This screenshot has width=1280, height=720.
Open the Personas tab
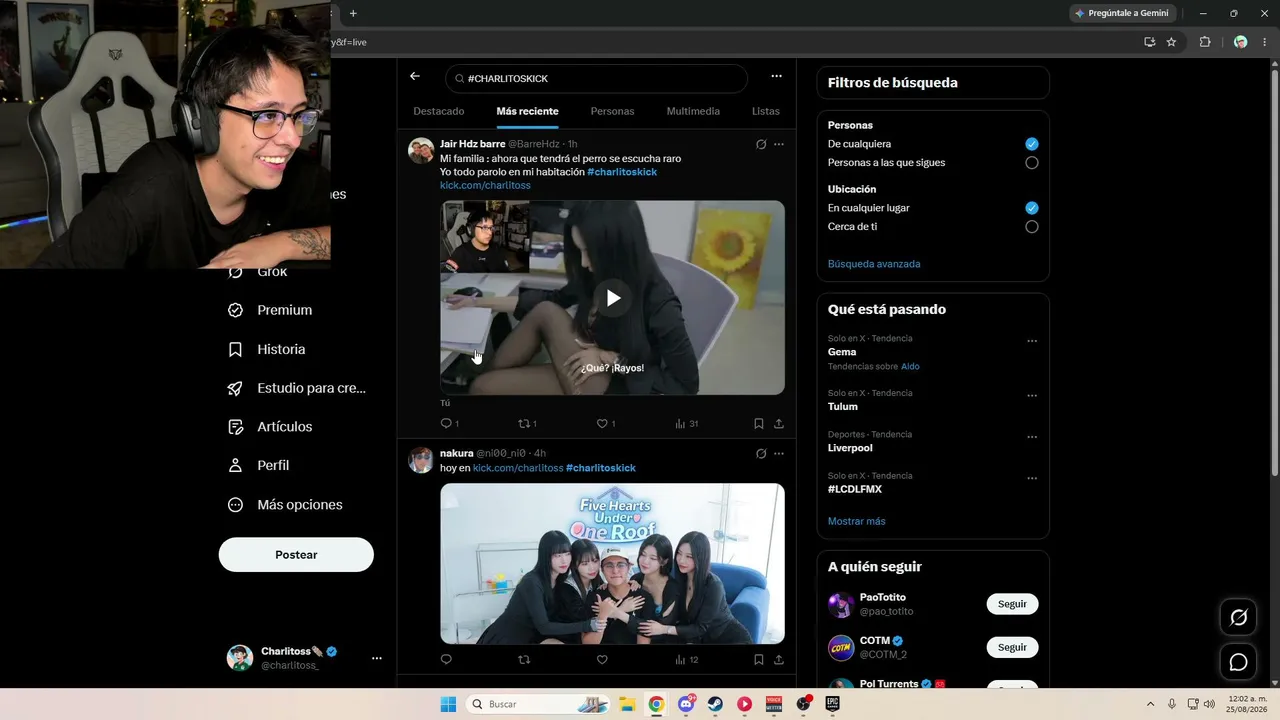tap(612, 111)
